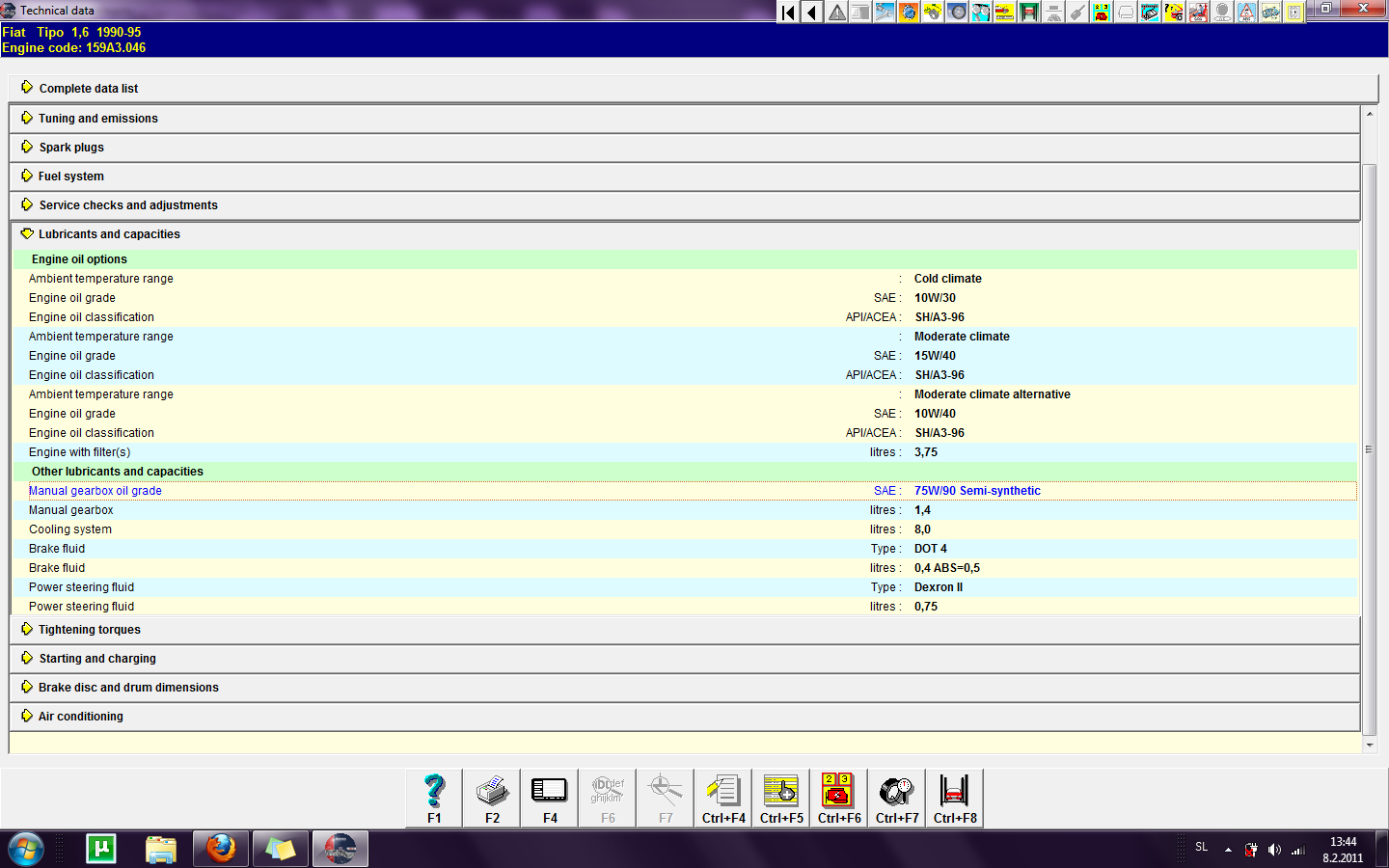1389x868 pixels.
Task: Click the 75W/90 Semi-synthetic value
Action: click(x=977, y=491)
